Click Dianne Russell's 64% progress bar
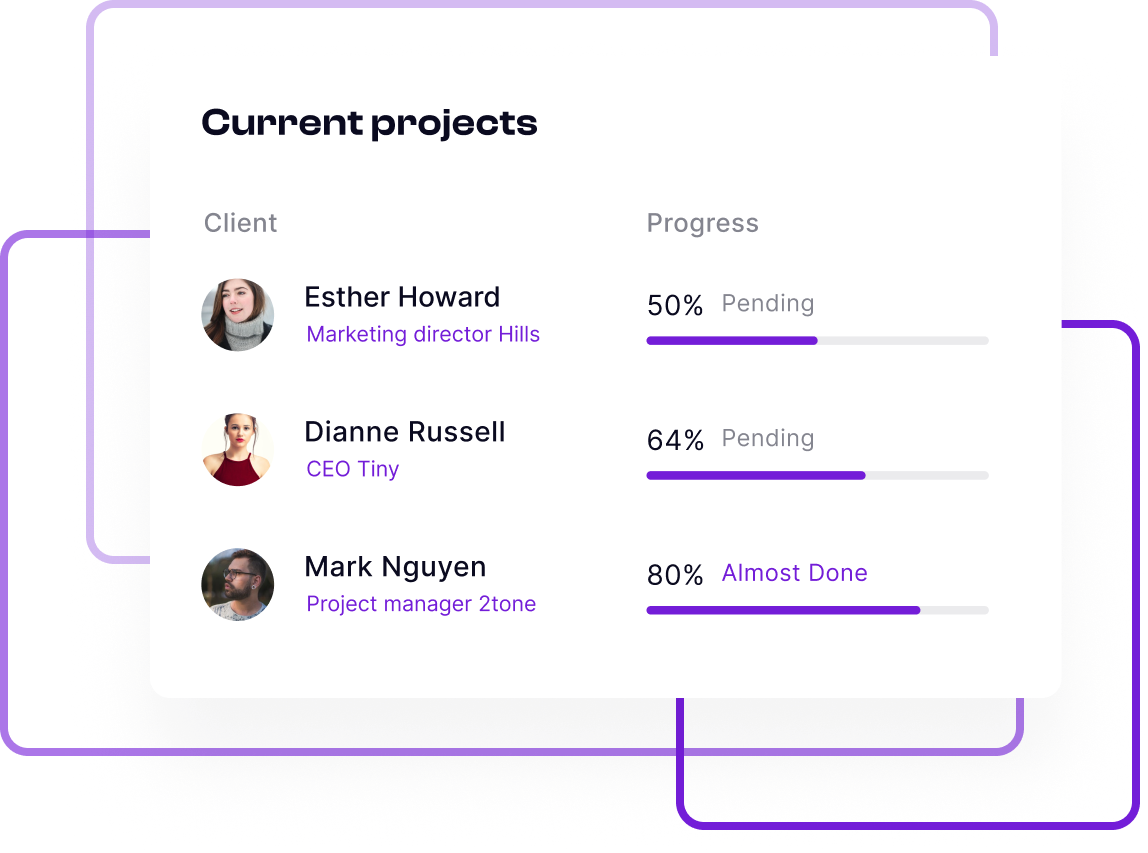The height and width of the screenshot is (853, 1148). pyautogui.click(x=817, y=476)
